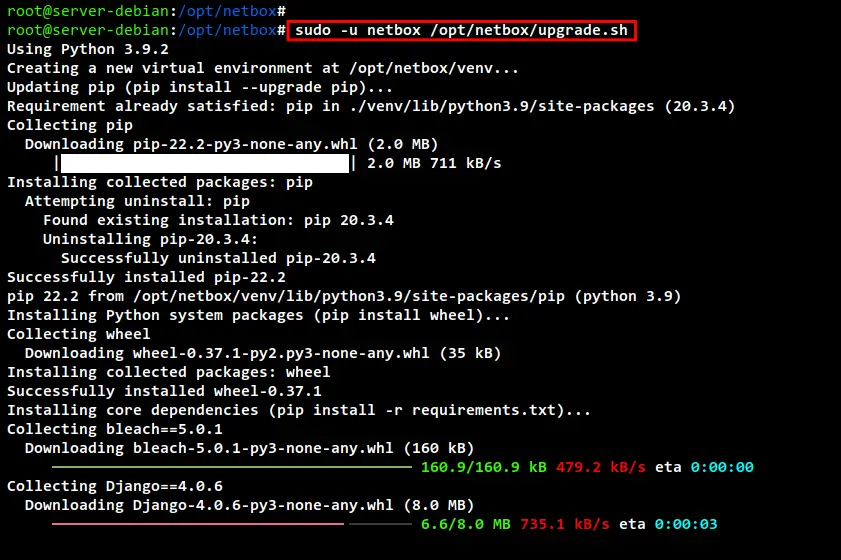Image resolution: width=841 pixels, height=560 pixels.
Task: Click the red Django download progress bar
Action: coord(198,524)
